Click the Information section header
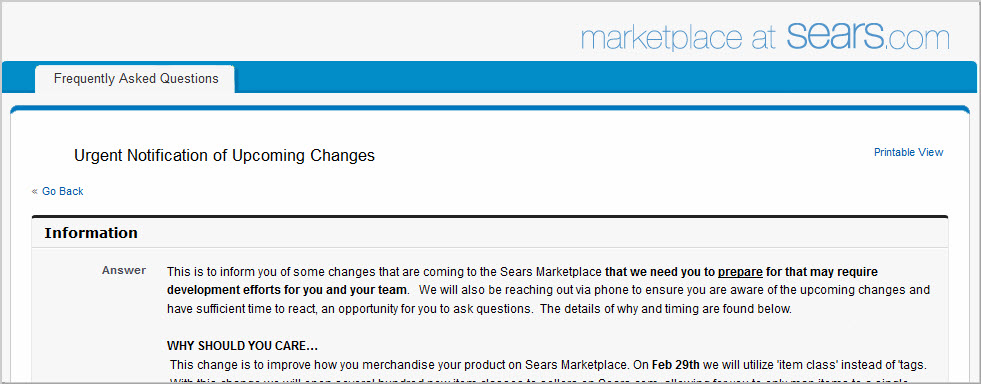This screenshot has height=384, width=981. coord(91,233)
